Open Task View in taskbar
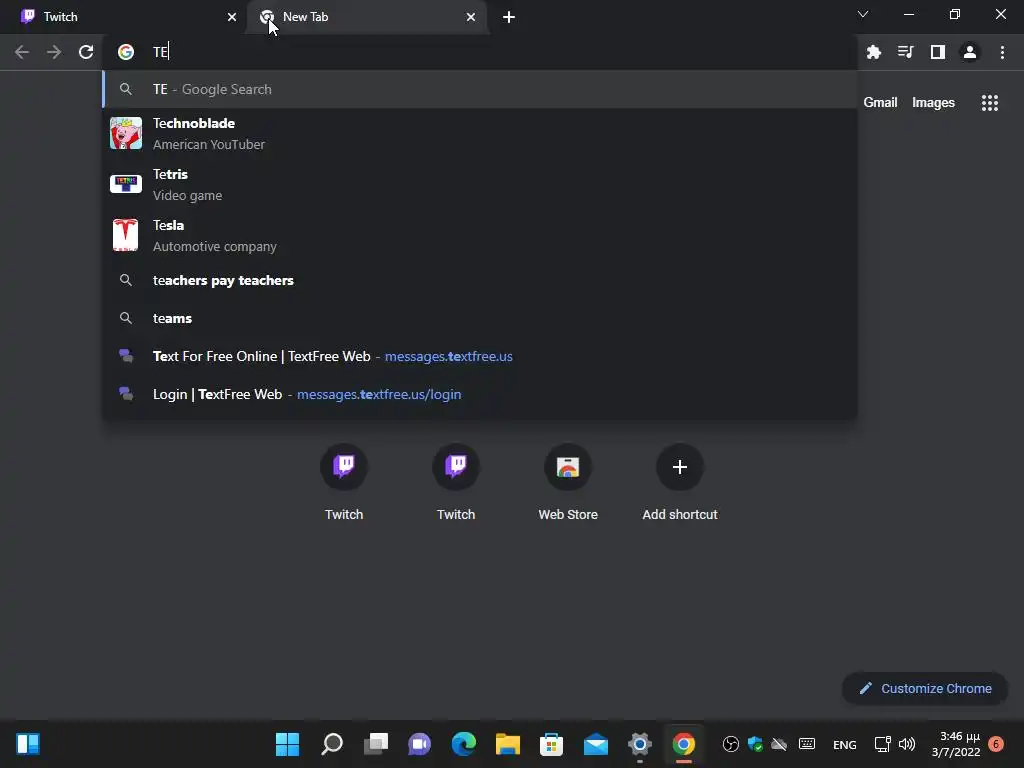 click(376, 744)
